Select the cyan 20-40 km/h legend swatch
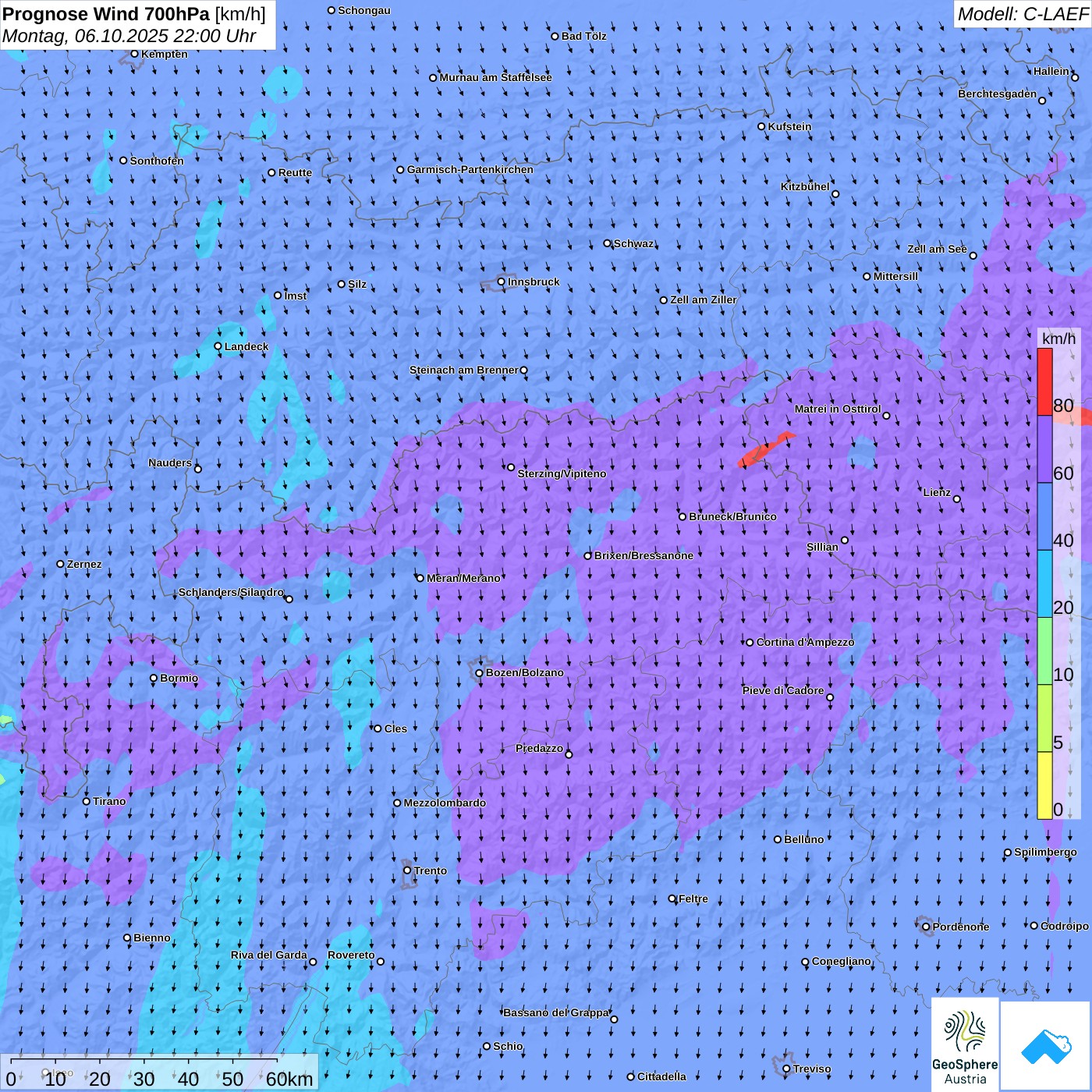The height and width of the screenshot is (1092, 1092). (1044, 584)
